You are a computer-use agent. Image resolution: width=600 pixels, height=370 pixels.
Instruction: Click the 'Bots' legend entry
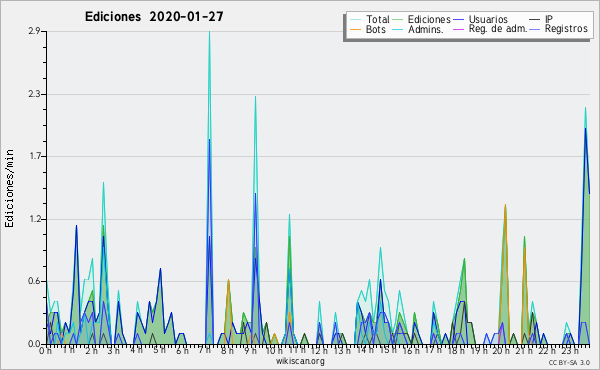coord(376,29)
